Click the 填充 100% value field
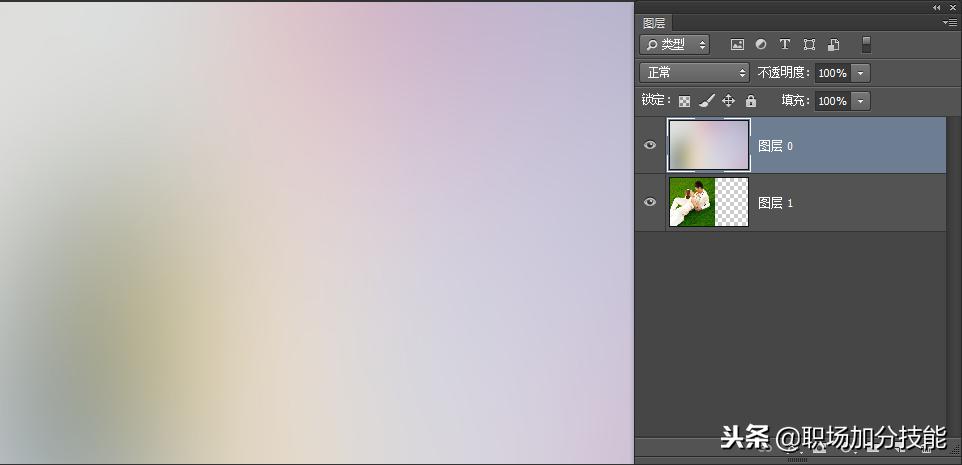The width and height of the screenshot is (962, 465). pos(833,101)
